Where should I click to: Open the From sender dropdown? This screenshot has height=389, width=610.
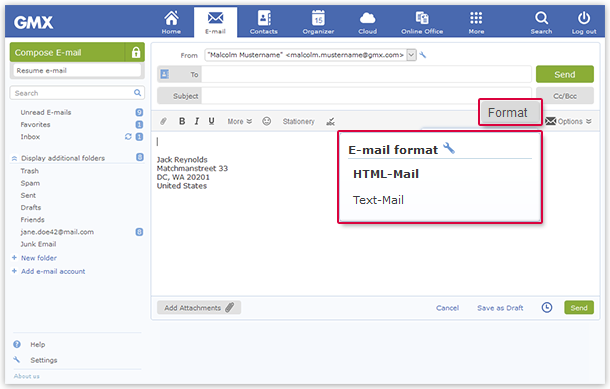(x=411, y=55)
